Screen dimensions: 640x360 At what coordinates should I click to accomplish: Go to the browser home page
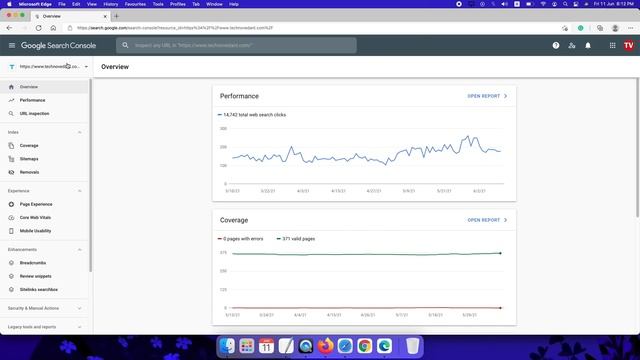point(53,28)
